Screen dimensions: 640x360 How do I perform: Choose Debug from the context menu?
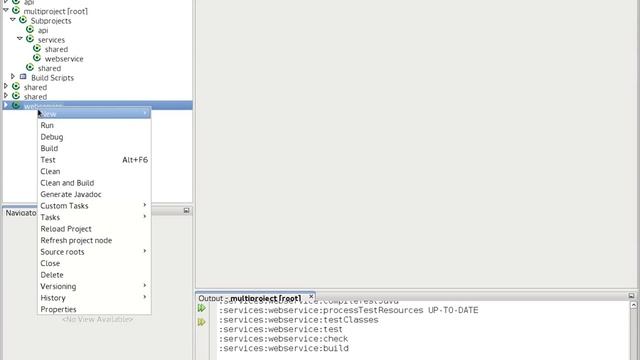coord(94,137)
